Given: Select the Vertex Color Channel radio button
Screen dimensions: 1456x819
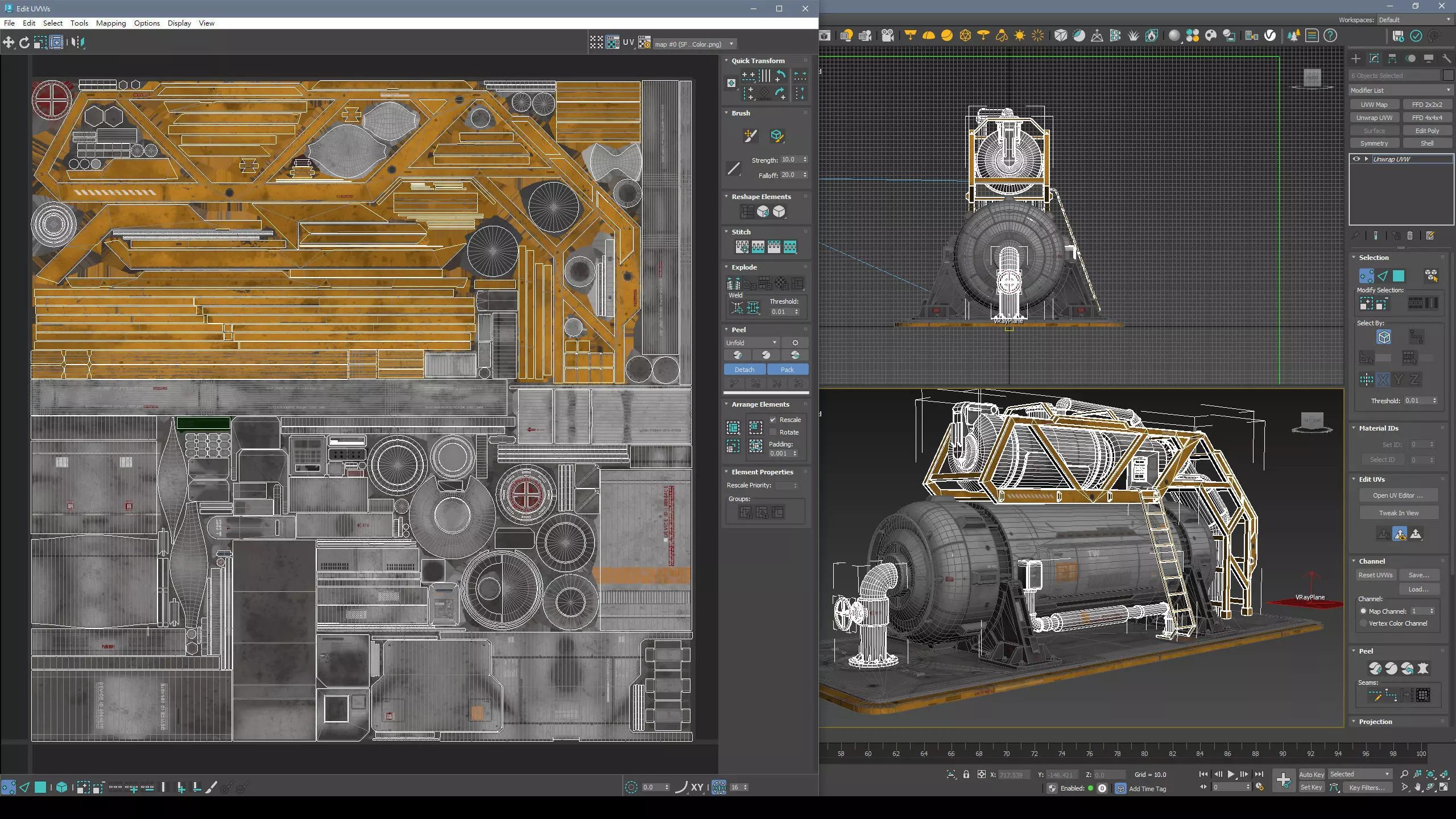Looking at the screenshot, I should [x=1363, y=623].
